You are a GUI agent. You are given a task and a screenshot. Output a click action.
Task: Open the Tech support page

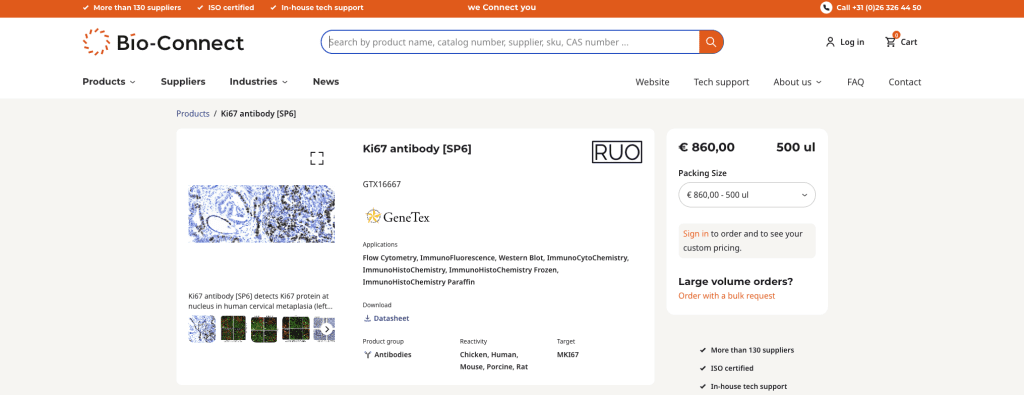[x=721, y=82]
